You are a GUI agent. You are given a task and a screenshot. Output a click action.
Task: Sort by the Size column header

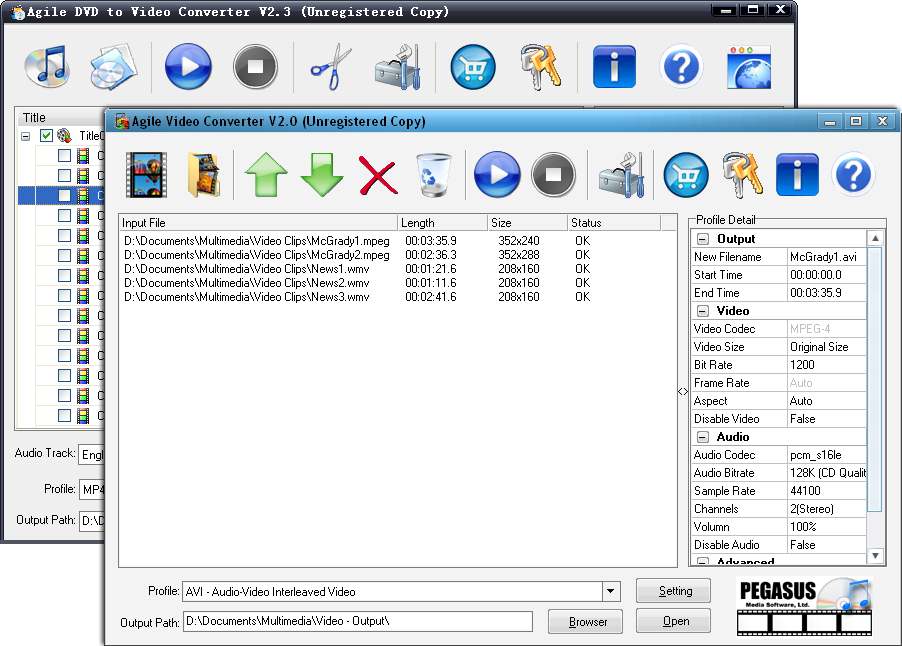tap(528, 223)
